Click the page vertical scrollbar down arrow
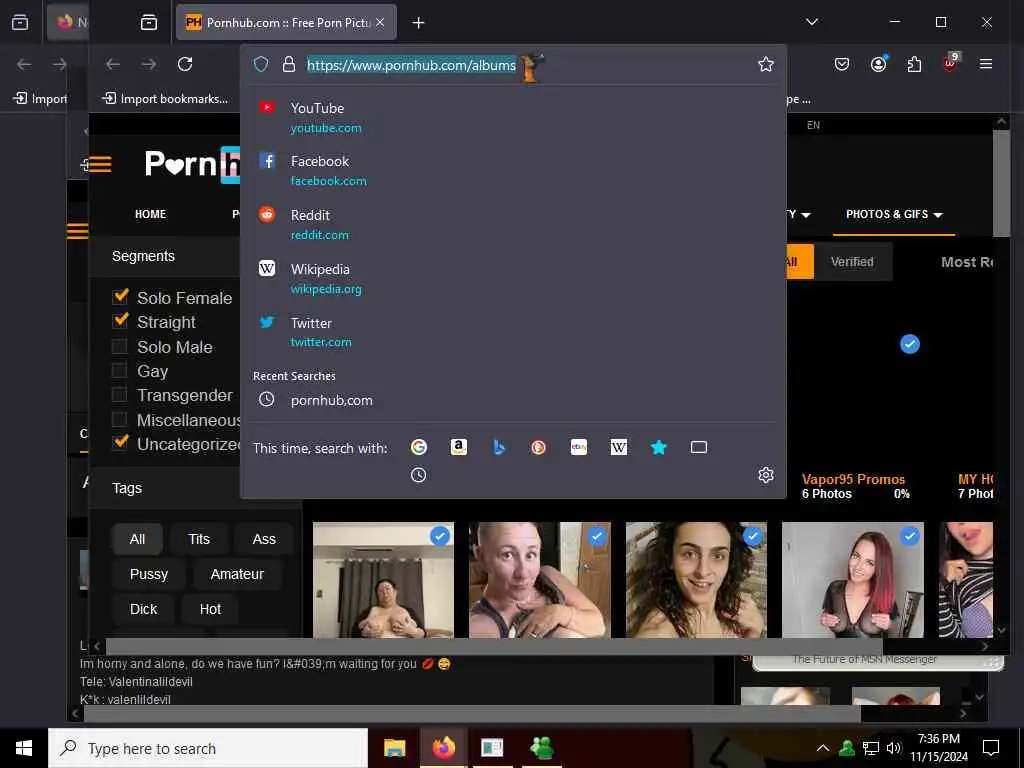 point(1001,630)
